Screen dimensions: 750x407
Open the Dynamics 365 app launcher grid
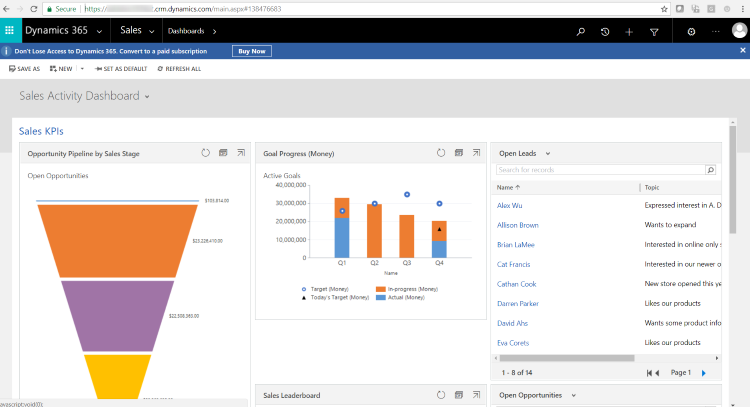click(x=10, y=31)
